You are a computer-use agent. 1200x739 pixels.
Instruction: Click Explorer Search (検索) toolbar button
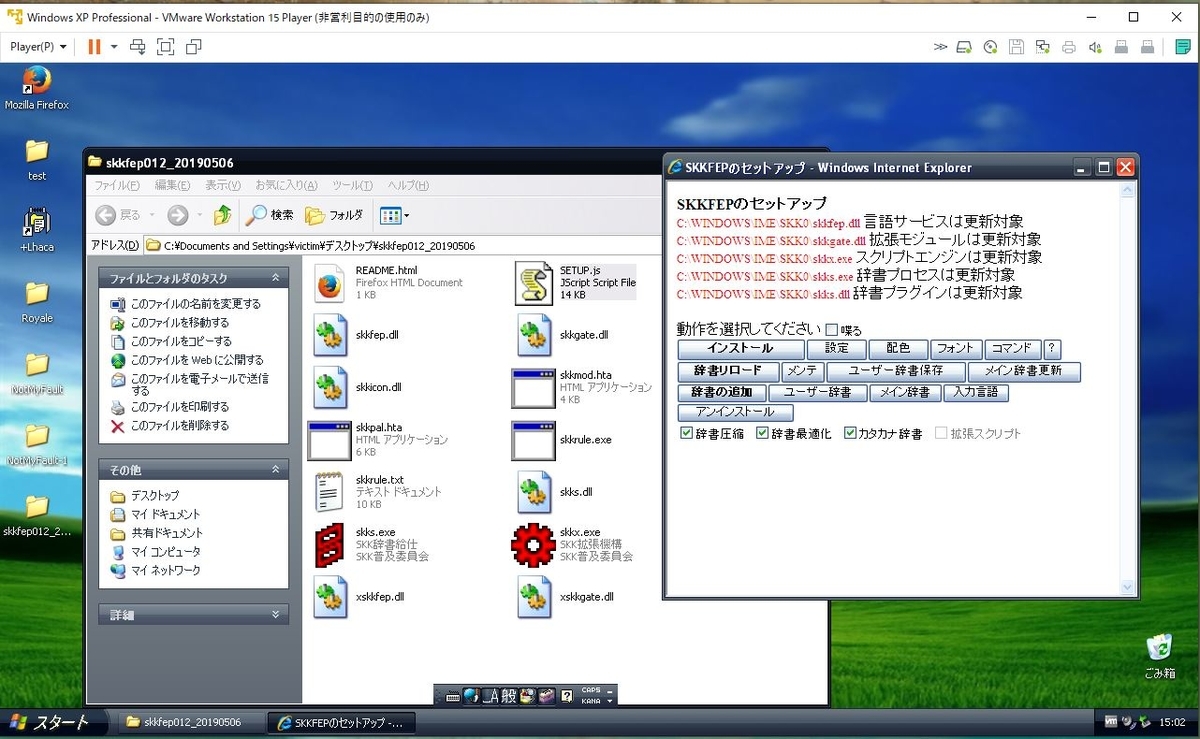tap(270, 215)
